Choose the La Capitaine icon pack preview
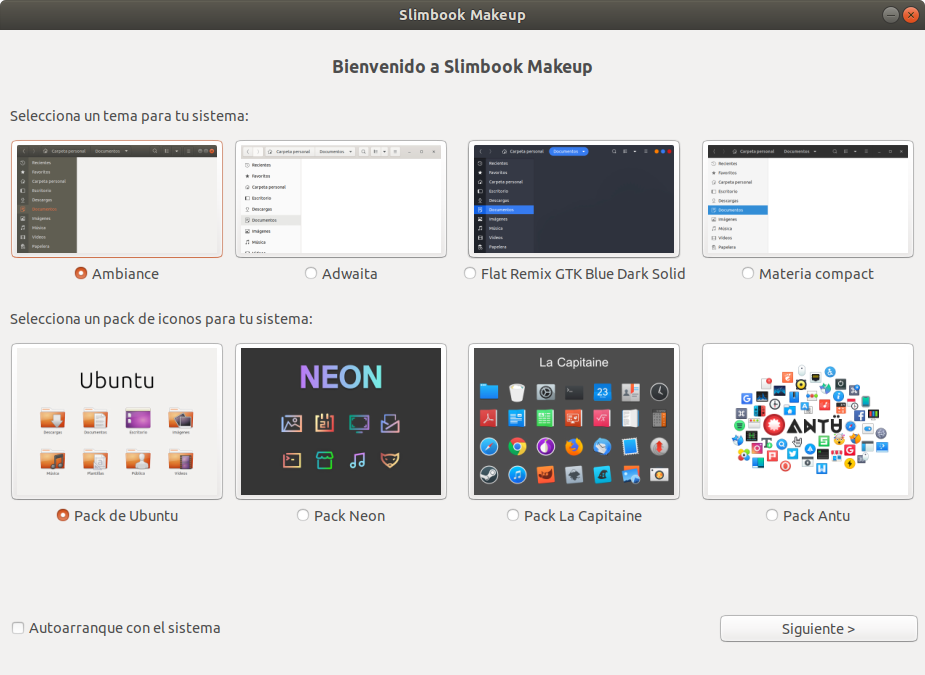 [573, 421]
